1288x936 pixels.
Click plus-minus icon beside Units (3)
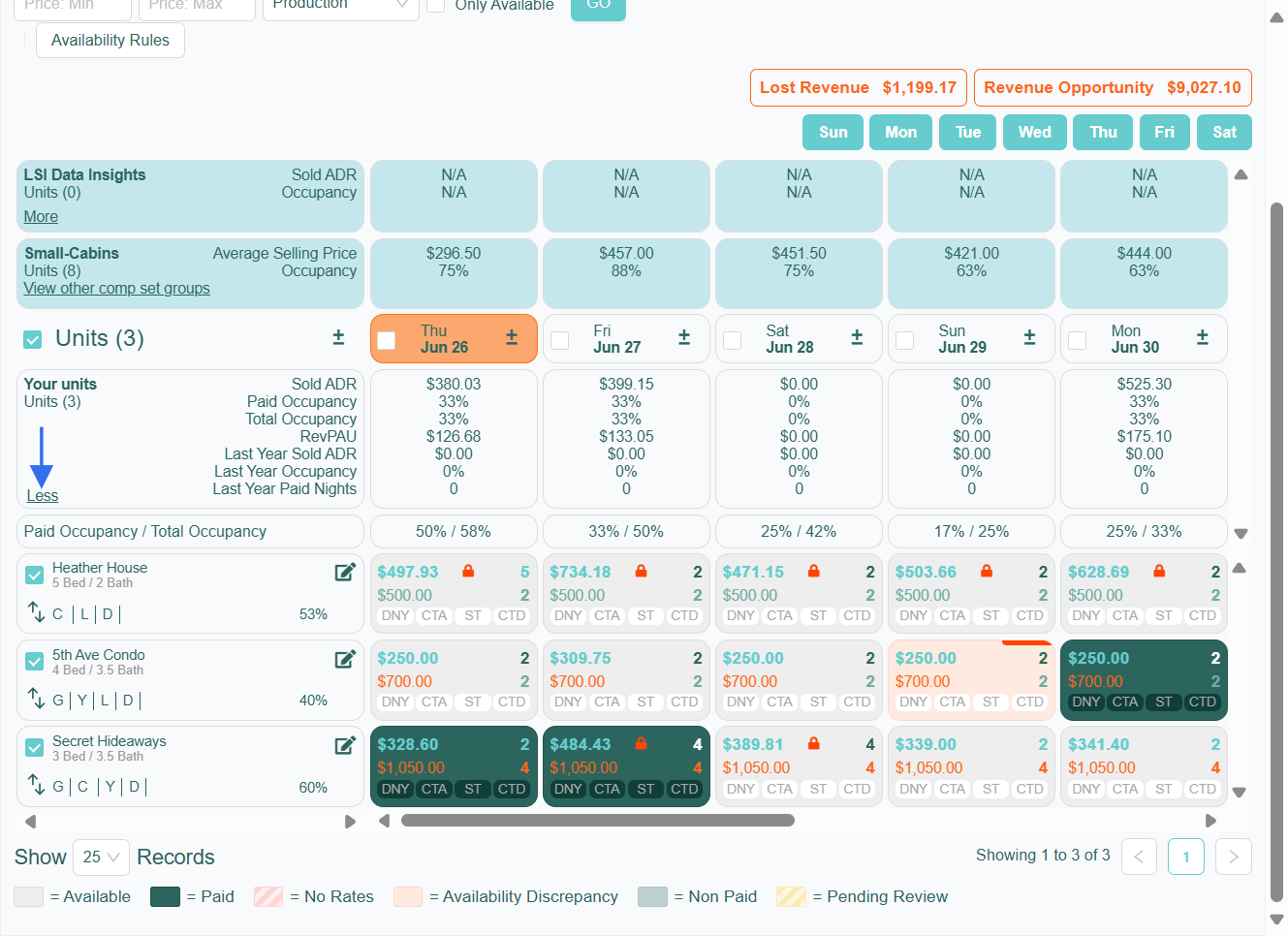(338, 337)
